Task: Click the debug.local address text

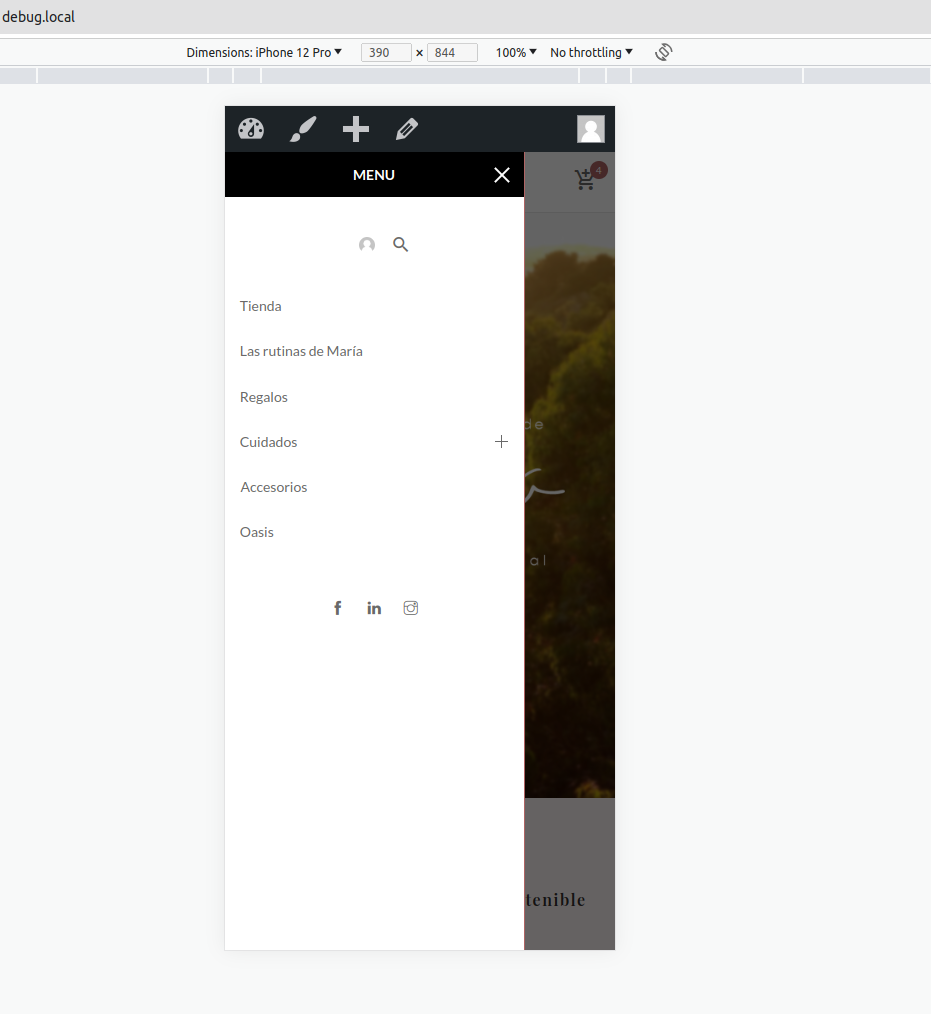Action: (x=39, y=17)
